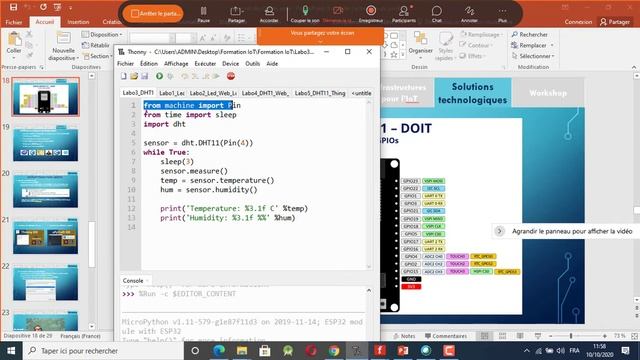Image resolution: width=640 pixels, height=360 pixels.
Task: Switch to the untitled editor tab
Action: [x=361, y=93]
